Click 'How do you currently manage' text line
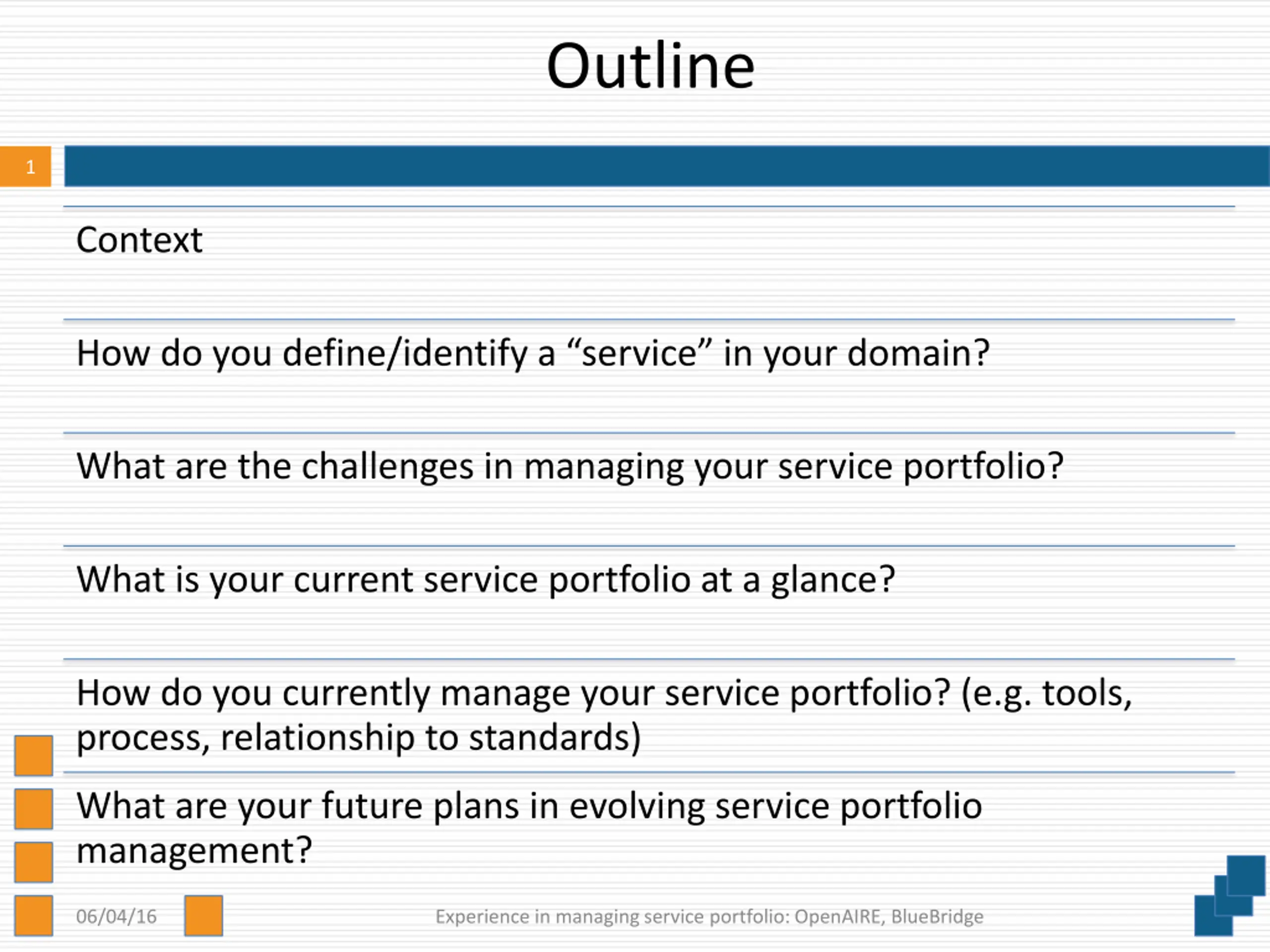 click(x=605, y=693)
